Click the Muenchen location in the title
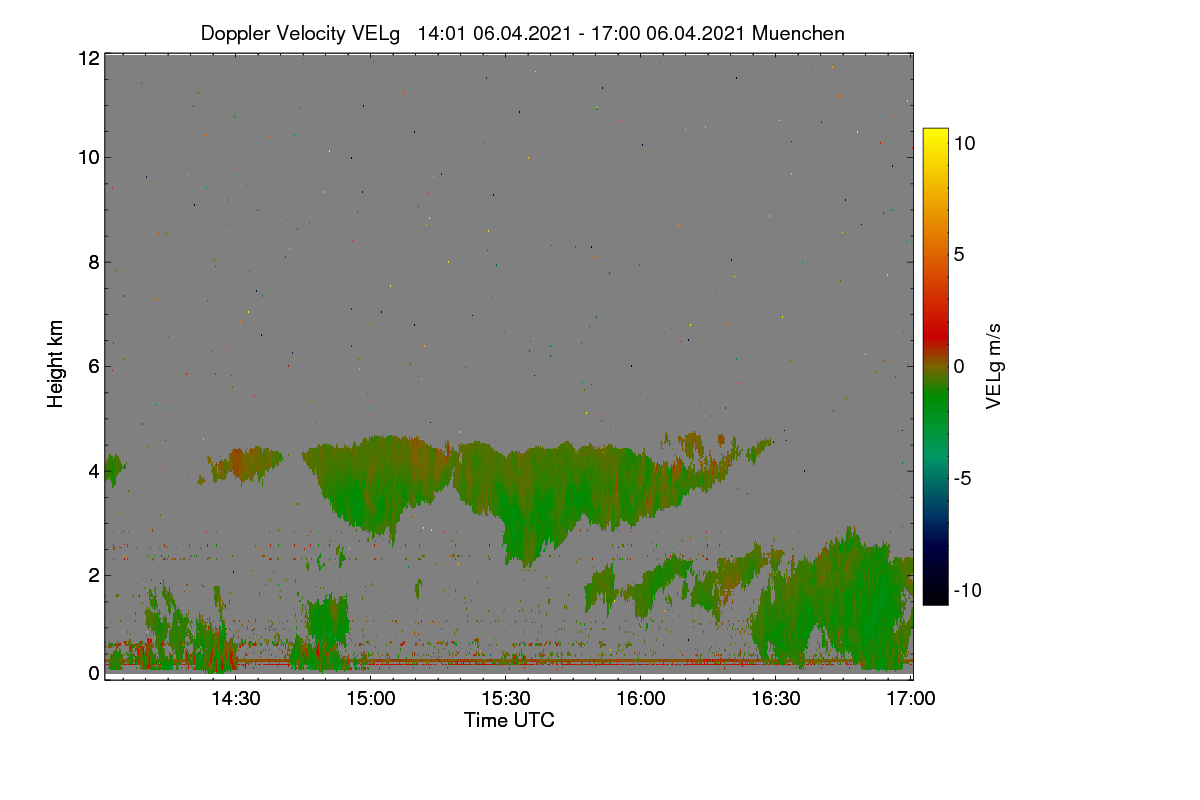 point(798,33)
